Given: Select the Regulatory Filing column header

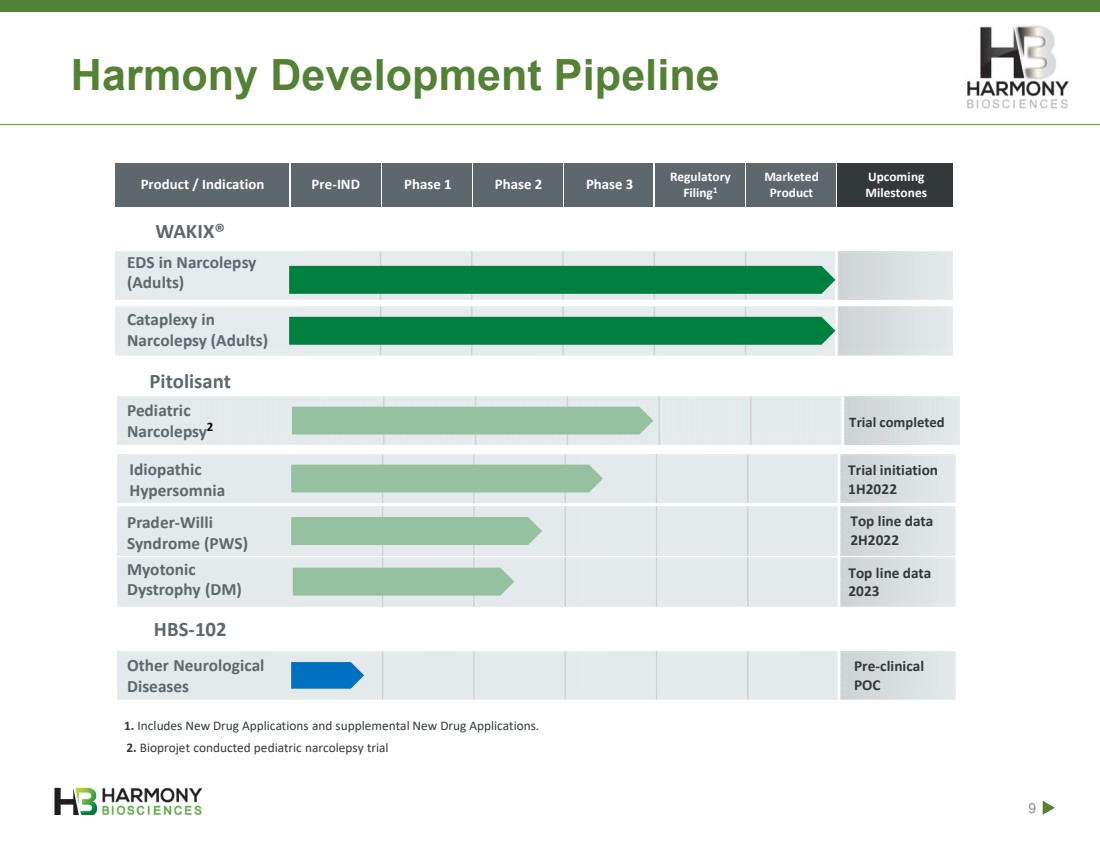Looking at the screenshot, I should coord(700,185).
